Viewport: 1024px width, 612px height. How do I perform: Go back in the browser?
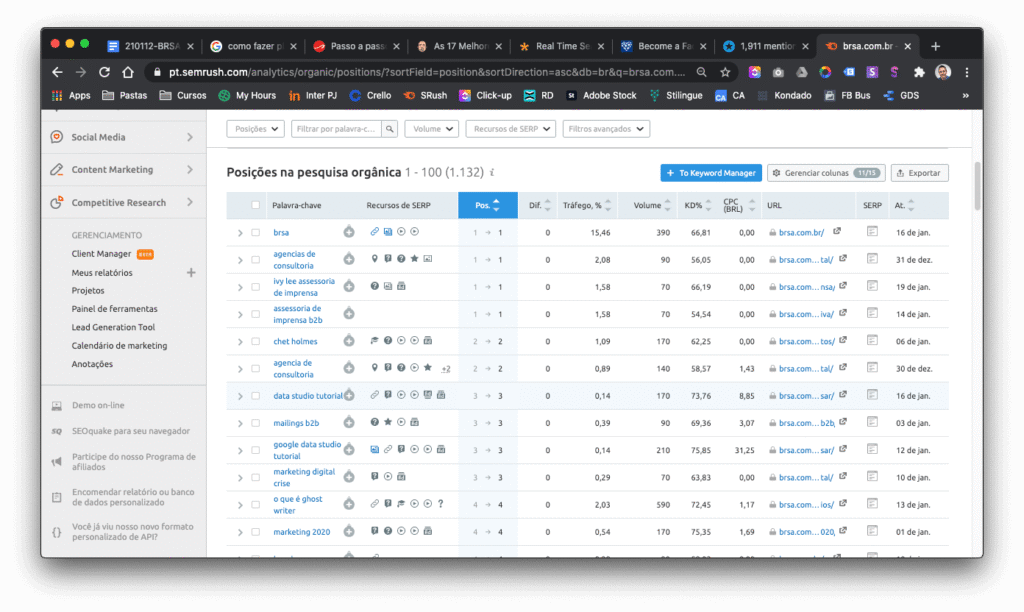[57, 72]
